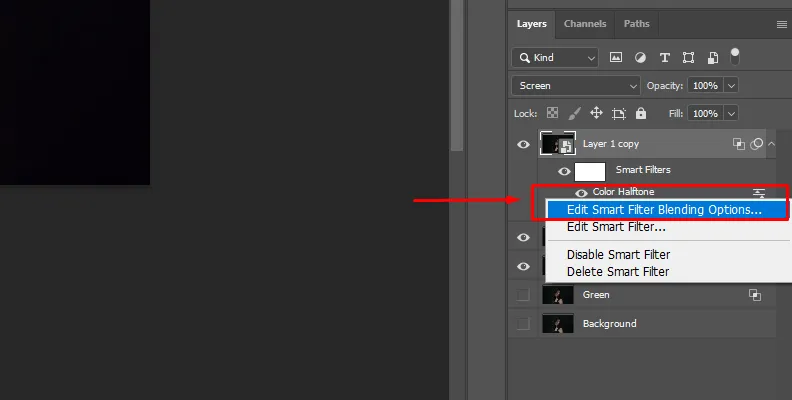Filter layers by smart objects icon
Viewport: 792px width, 400px height.
coord(713,58)
